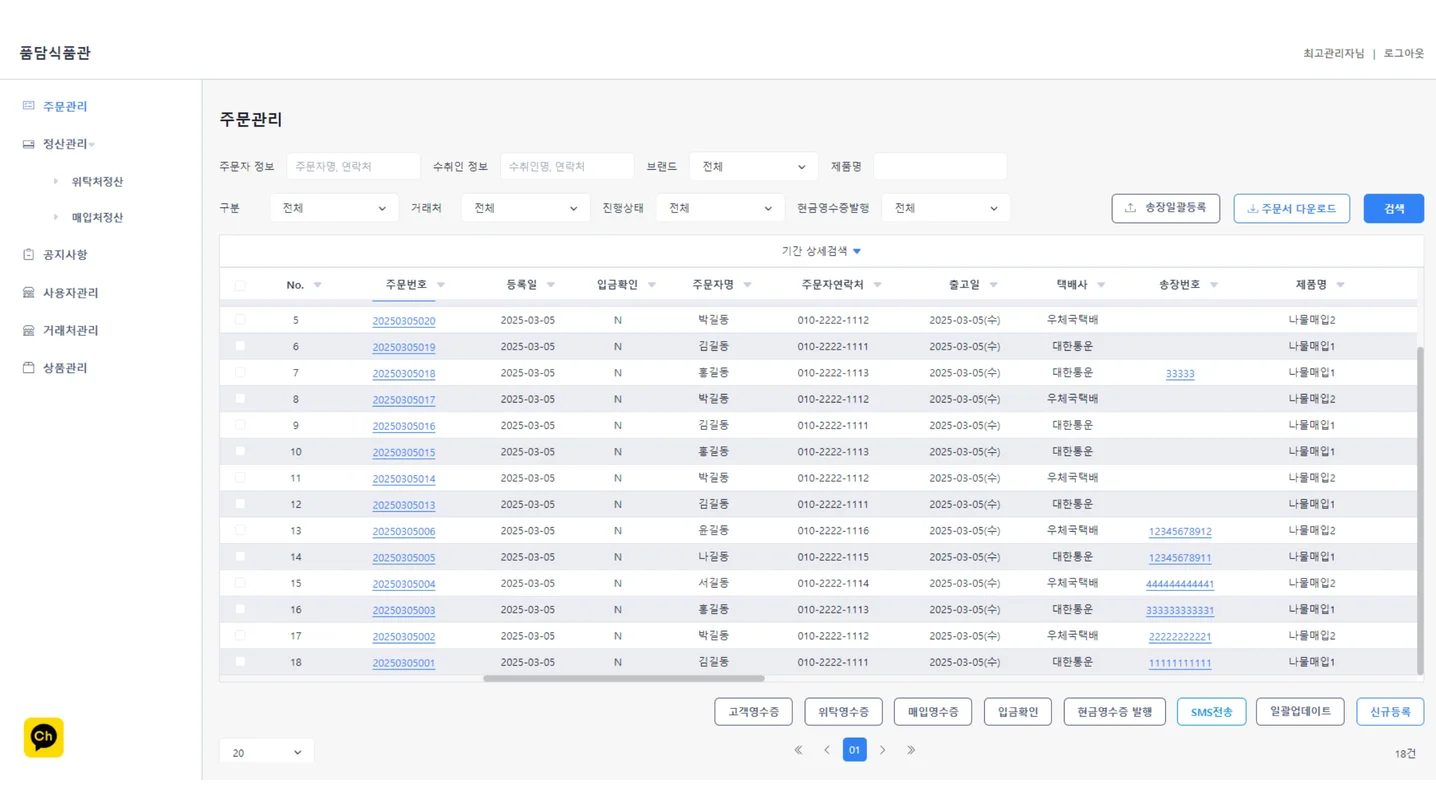Open the KakaoTalk channel chat icon
Screen dimensions: 1436x808
coord(43,737)
